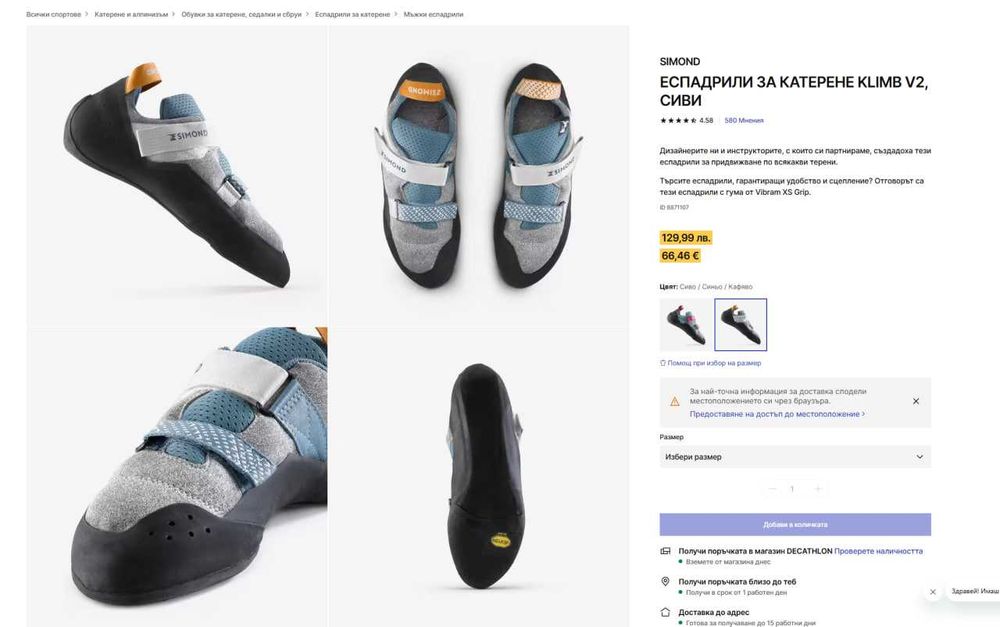Open 'Еспадрили за катерене' breadcrumb
Screen dimensions: 1000x627
pyautogui.click(x=352, y=15)
